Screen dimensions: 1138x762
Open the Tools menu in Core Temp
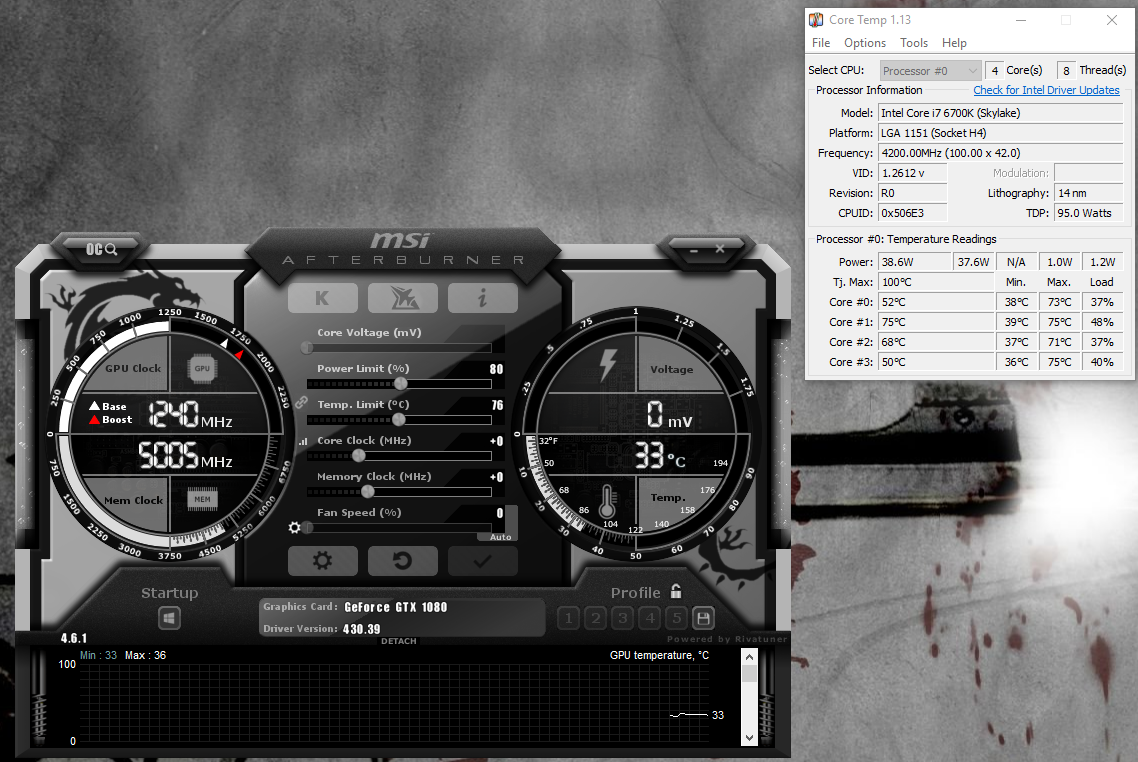click(914, 43)
